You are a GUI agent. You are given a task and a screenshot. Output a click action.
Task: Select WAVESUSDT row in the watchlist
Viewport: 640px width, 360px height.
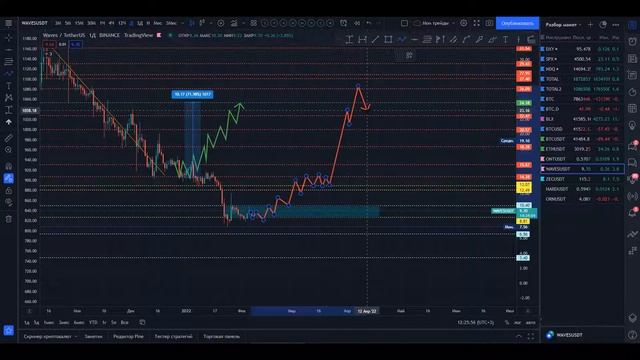(582, 169)
